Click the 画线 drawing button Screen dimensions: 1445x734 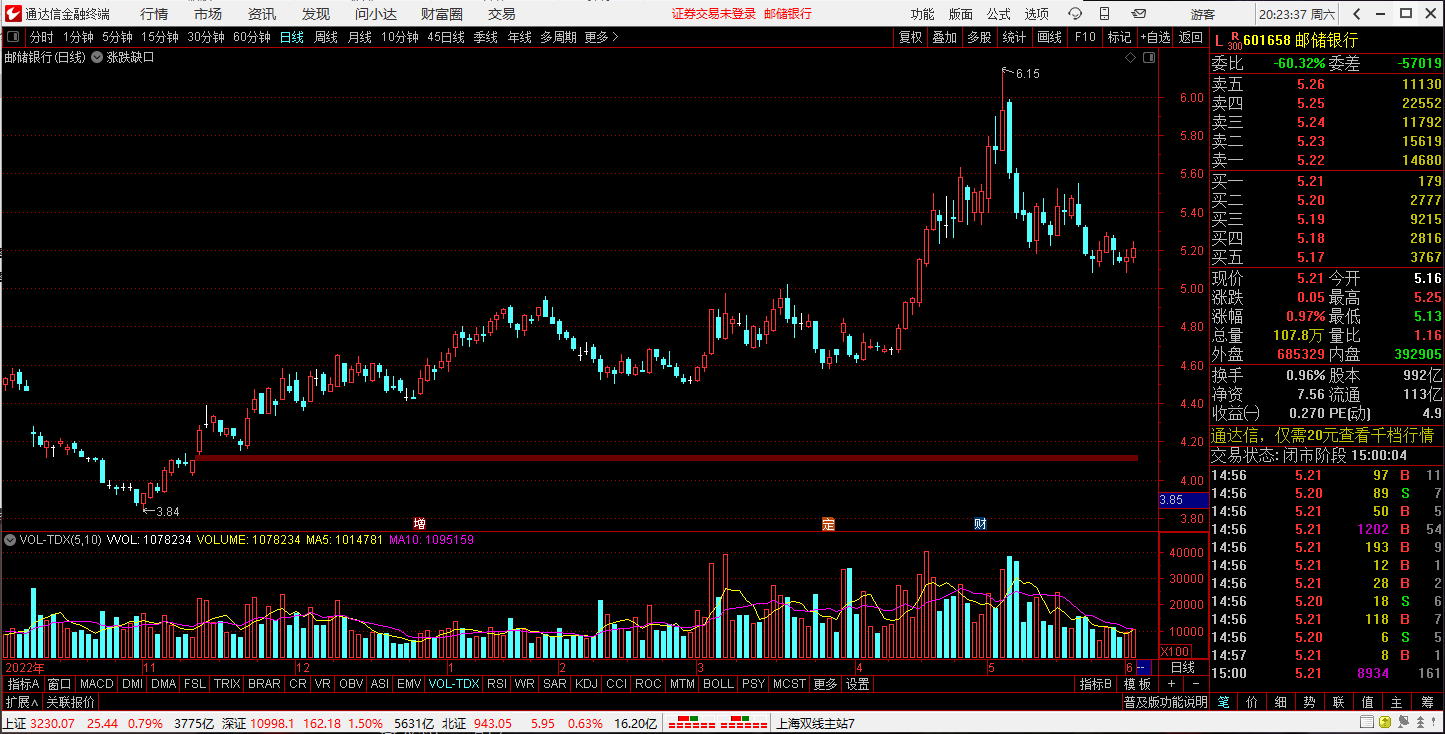point(1049,37)
